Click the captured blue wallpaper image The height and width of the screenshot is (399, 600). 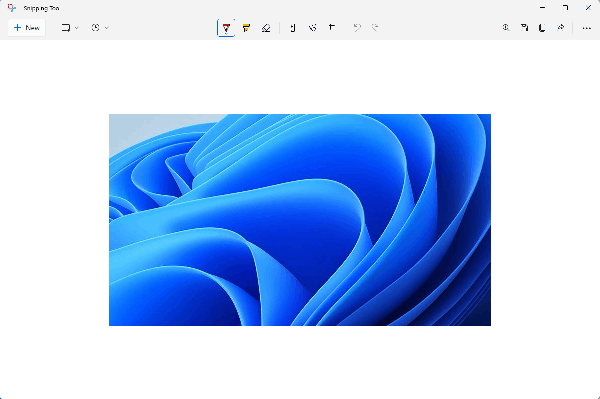coord(300,220)
